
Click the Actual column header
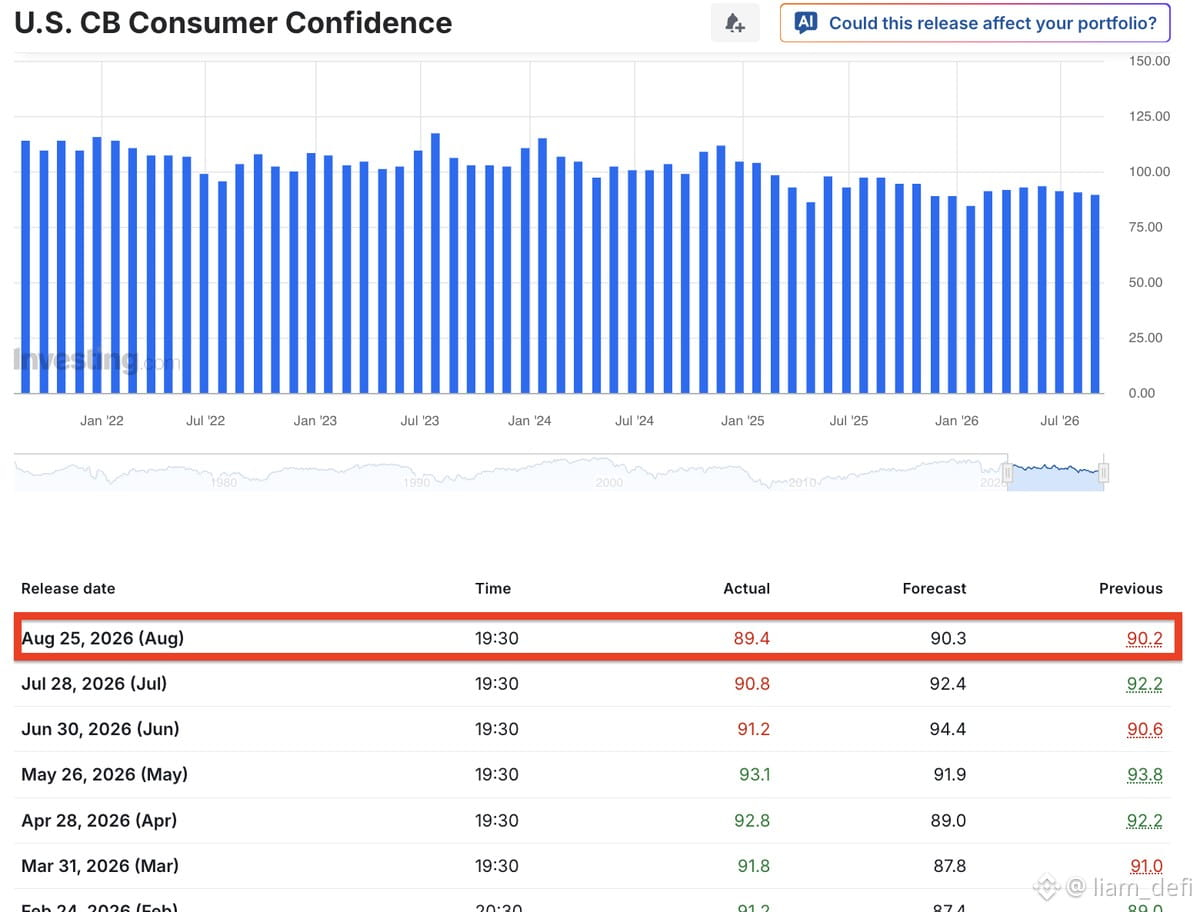pyautogui.click(x=747, y=588)
